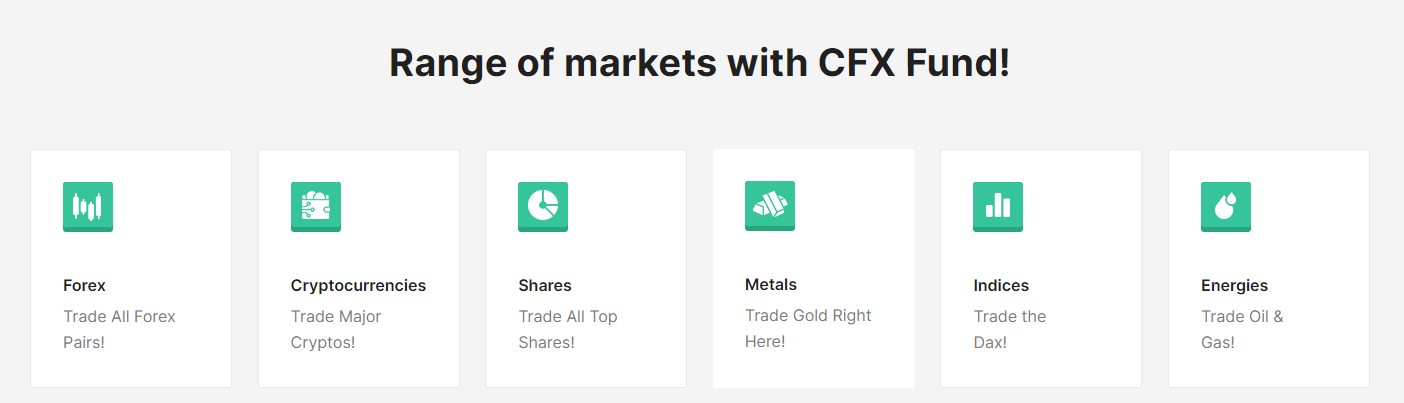Open the Energies heading link

[1234, 285]
